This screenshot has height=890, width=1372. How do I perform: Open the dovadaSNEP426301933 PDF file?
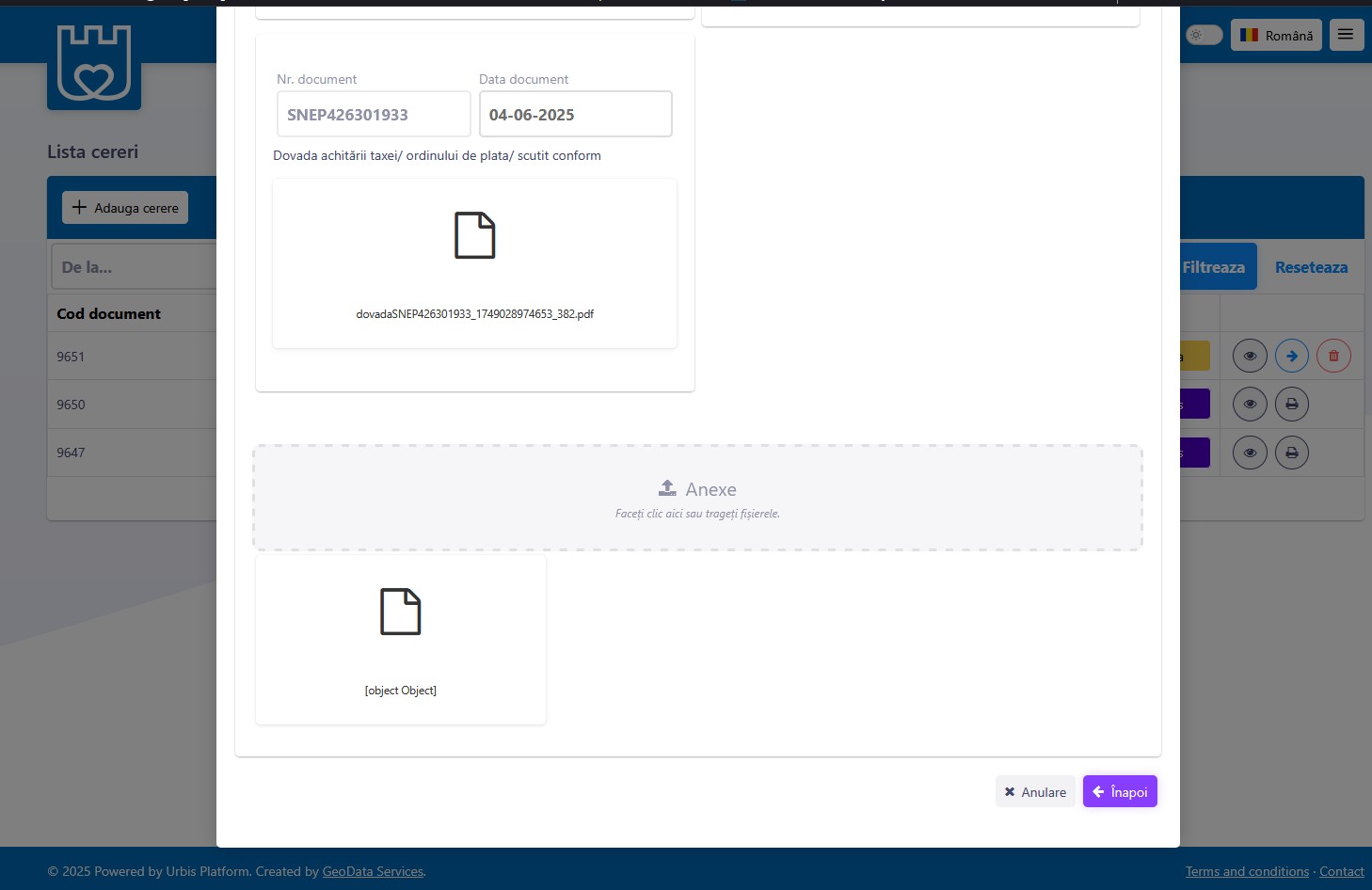click(x=474, y=263)
